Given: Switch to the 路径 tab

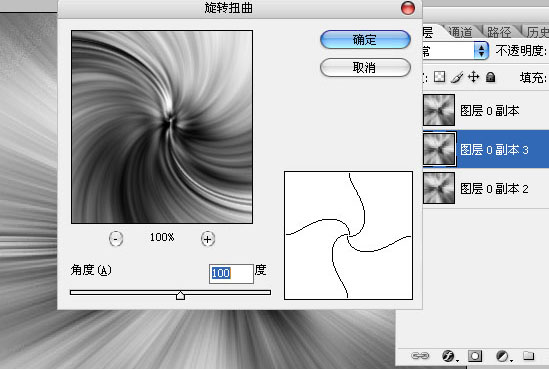Looking at the screenshot, I should [499, 32].
